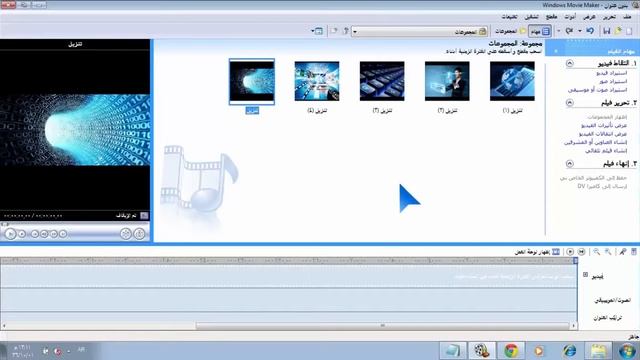Click the Open Project folder icon
The width and height of the screenshot is (640, 360).
[x=618, y=31]
